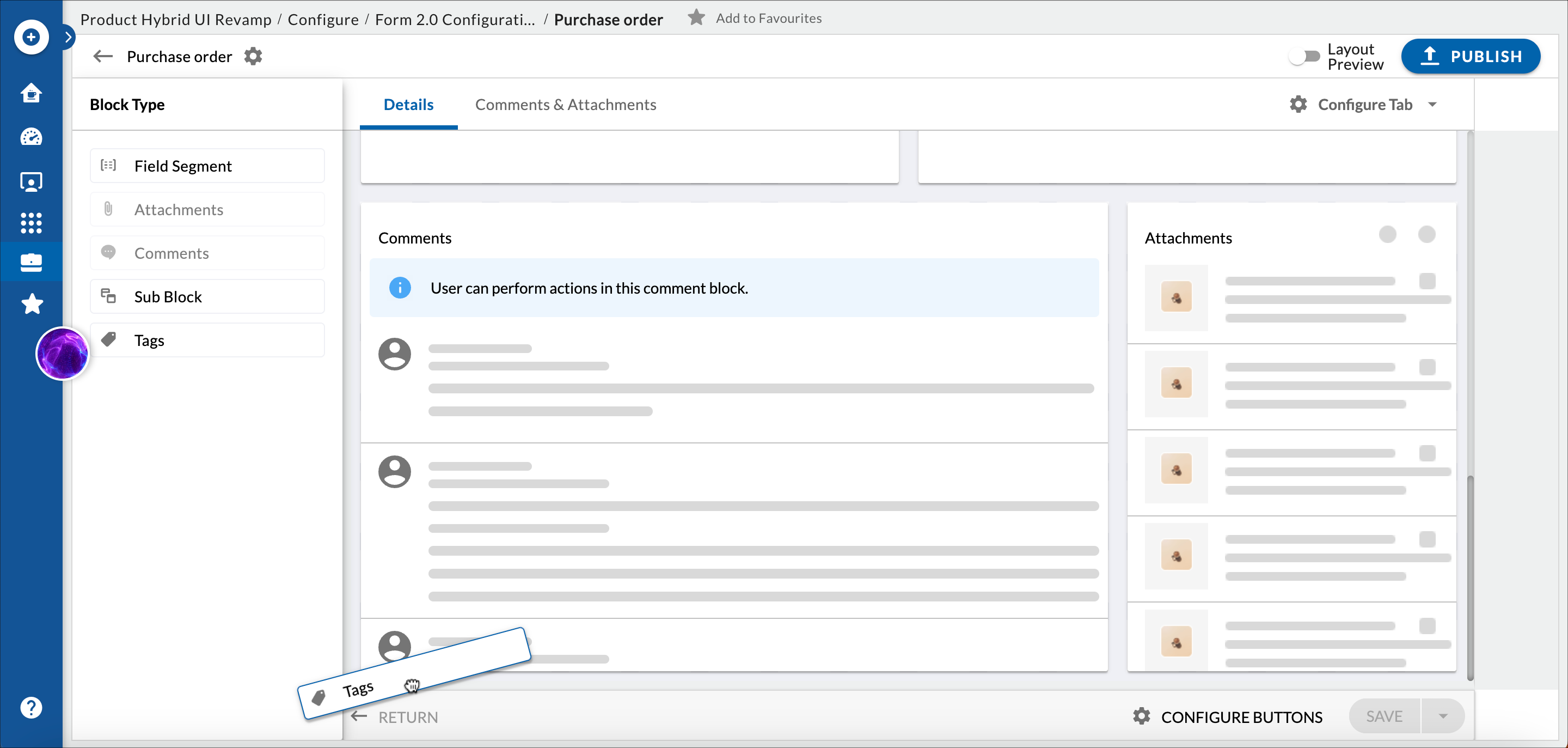Toggle Add to Favourites star
This screenshot has height=748, width=1568.
coord(695,17)
